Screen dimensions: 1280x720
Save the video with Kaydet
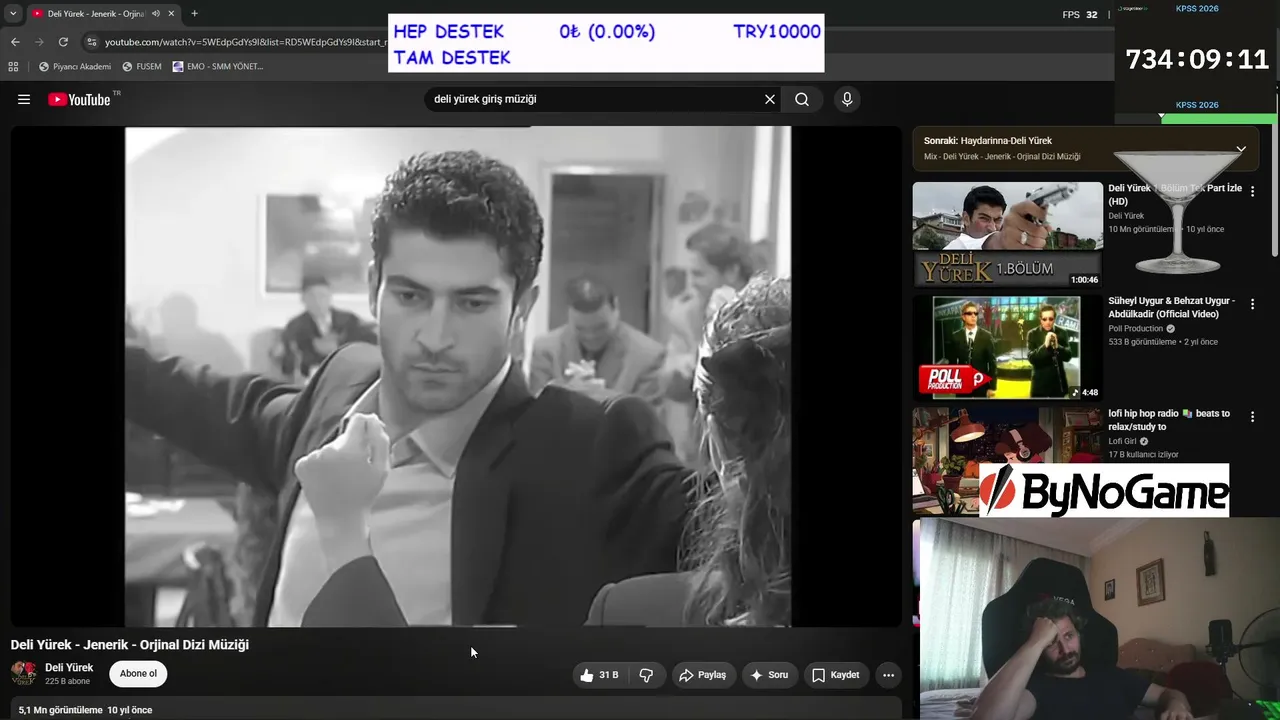pyautogui.click(x=835, y=675)
